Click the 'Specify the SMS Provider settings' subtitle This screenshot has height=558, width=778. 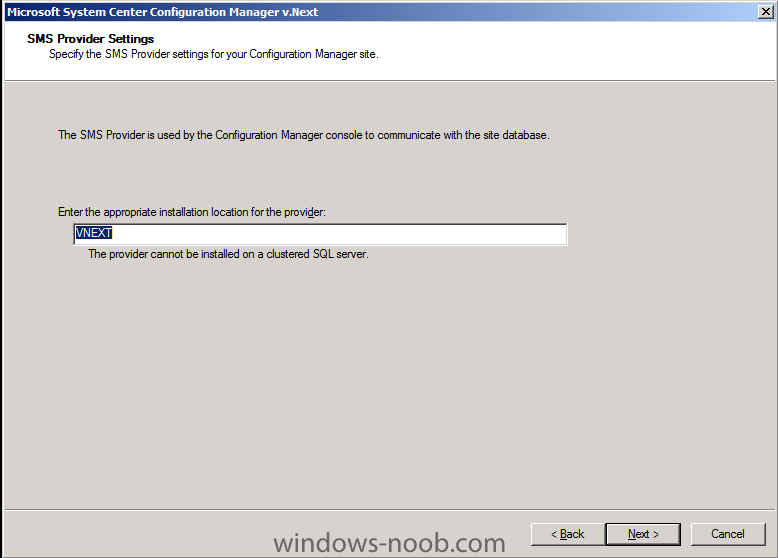click(213, 54)
